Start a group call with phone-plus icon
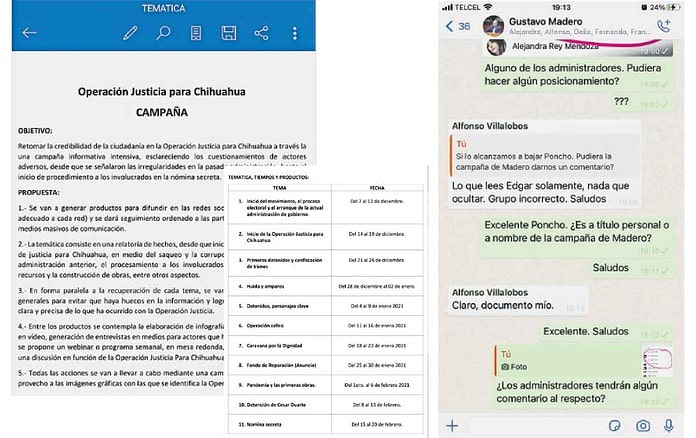 pos(664,27)
